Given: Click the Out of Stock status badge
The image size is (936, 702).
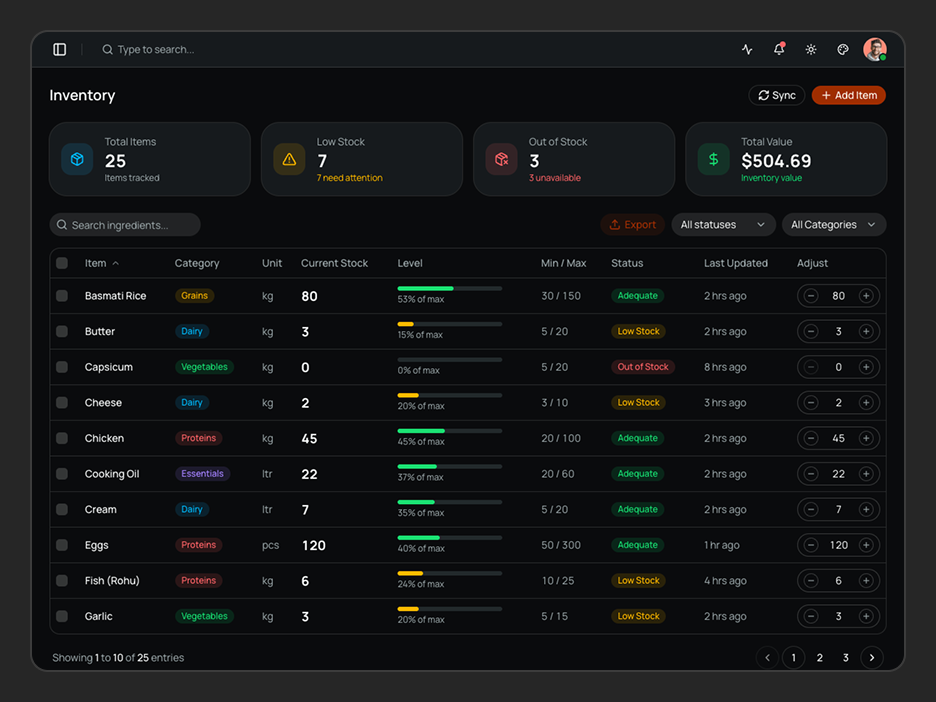Looking at the screenshot, I should (x=643, y=367).
